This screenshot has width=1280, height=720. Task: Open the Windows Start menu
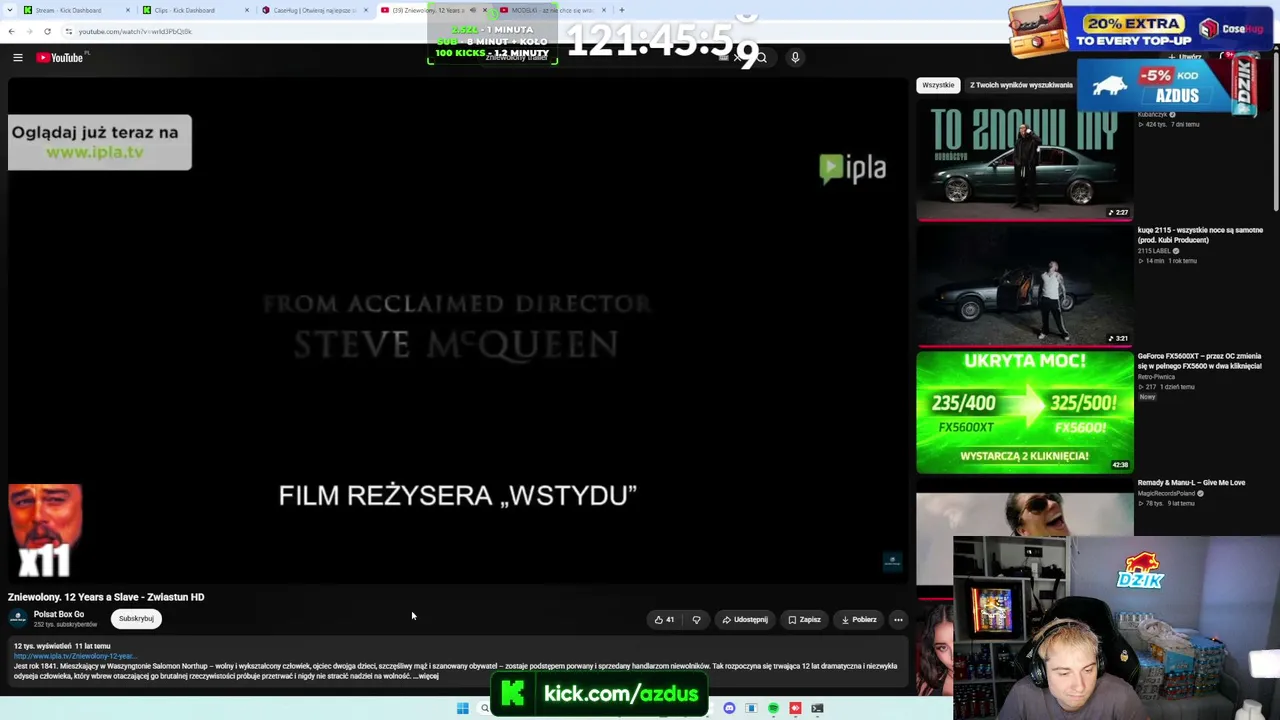(462, 709)
